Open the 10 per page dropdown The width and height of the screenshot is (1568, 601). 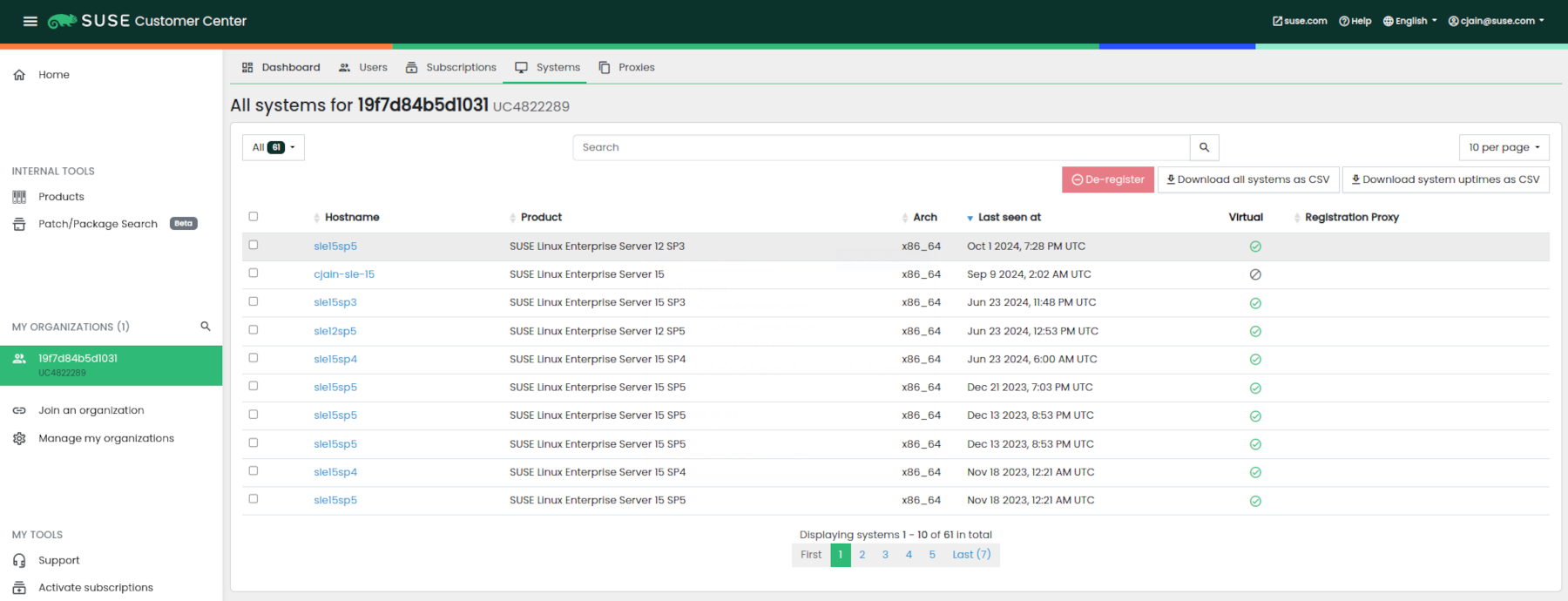point(1504,147)
